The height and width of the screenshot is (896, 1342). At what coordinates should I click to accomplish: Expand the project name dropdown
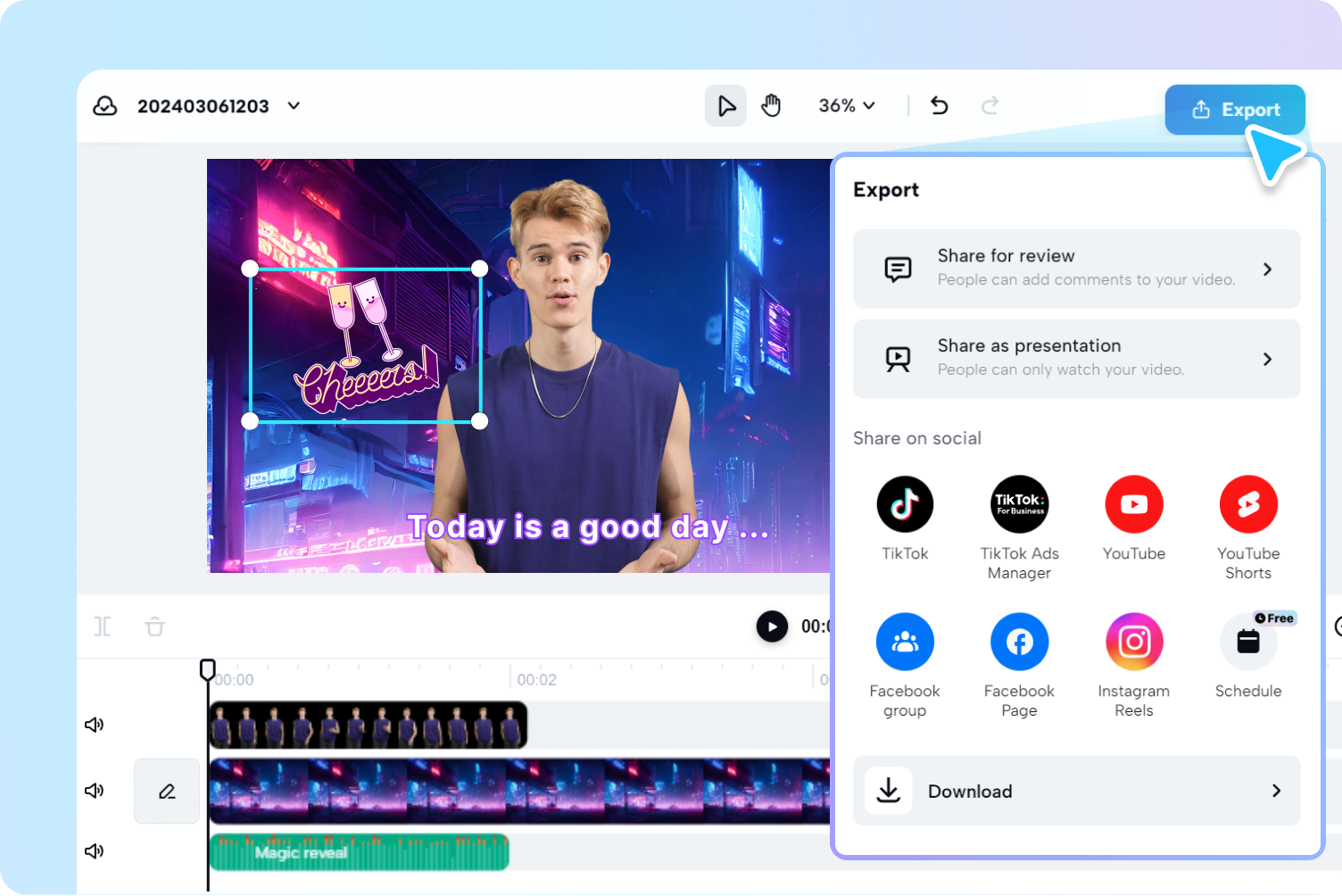[x=294, y=106]
